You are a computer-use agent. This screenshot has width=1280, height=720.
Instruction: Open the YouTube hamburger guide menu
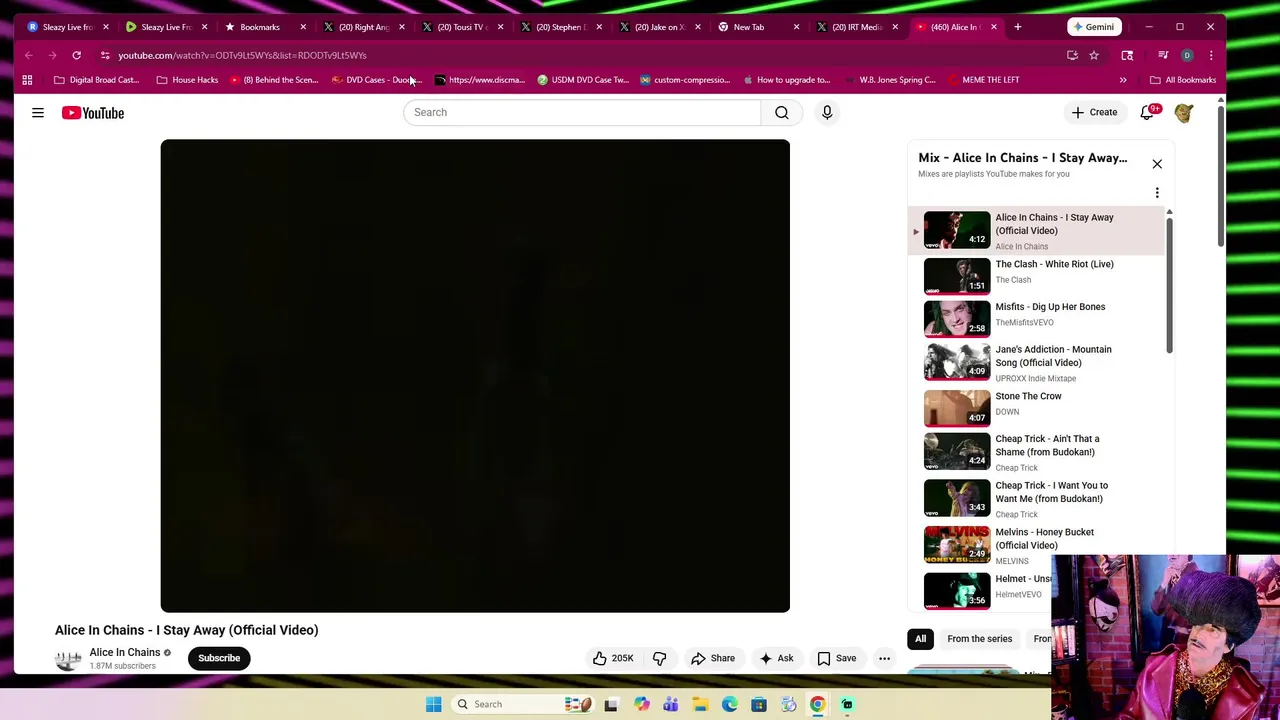pos(38,113)
